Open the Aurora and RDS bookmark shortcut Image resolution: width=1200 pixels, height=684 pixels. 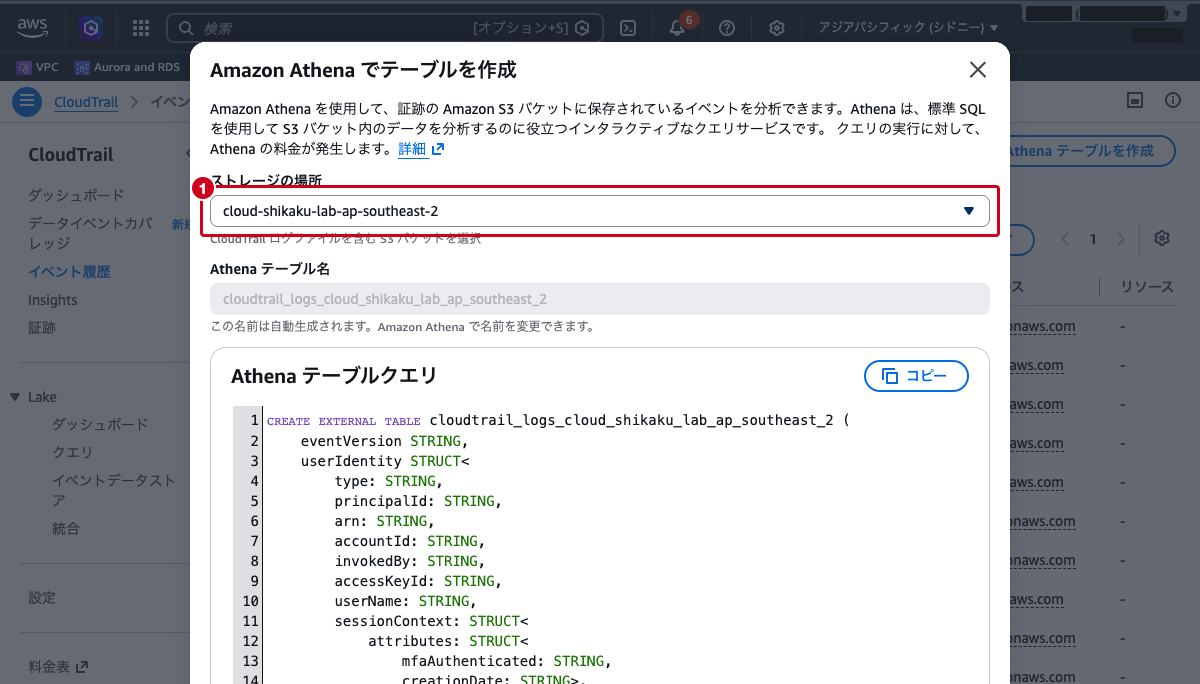tap(127, 67)
